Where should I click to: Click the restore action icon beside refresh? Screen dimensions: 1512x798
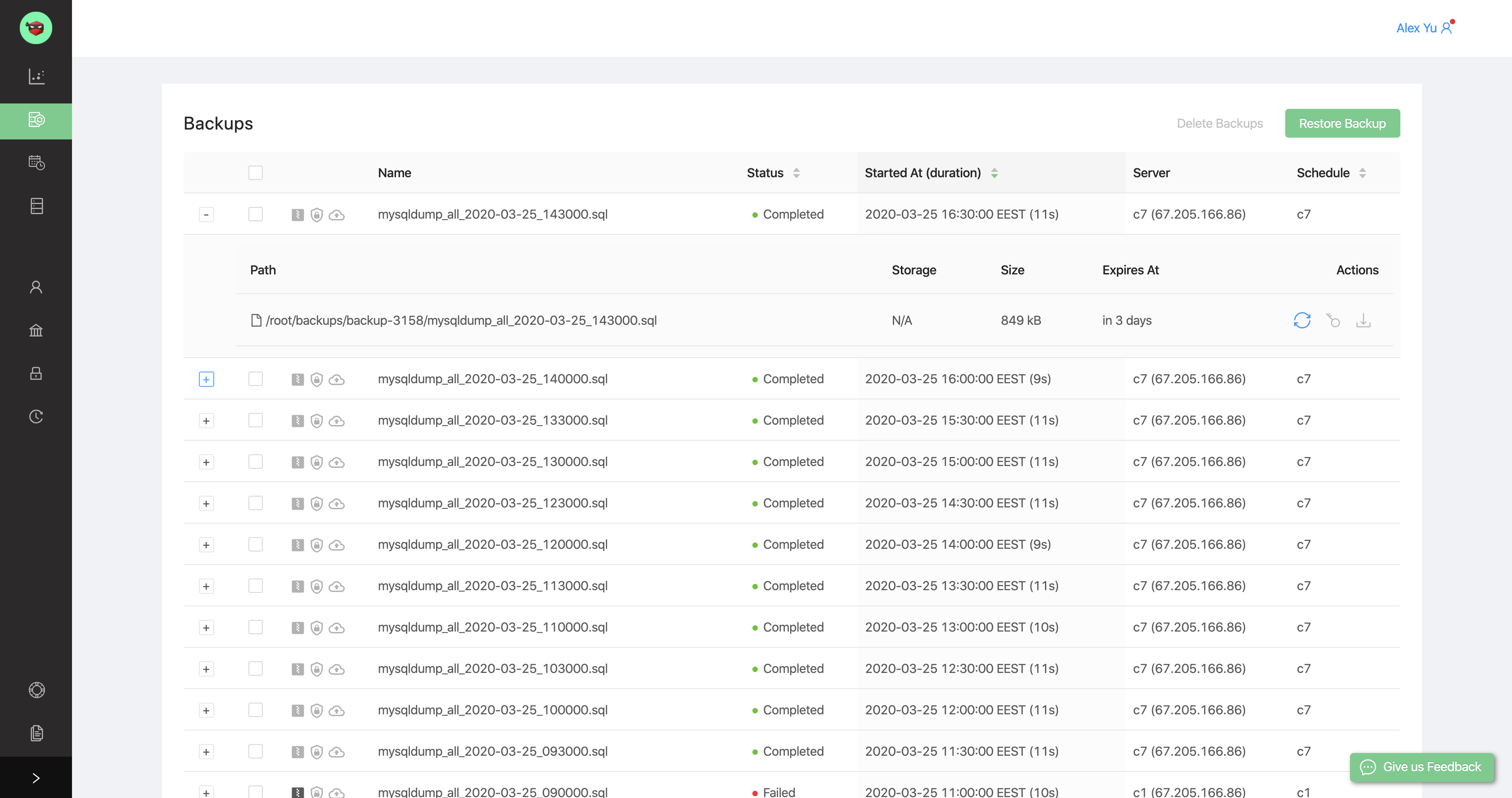click(x=1332, y=320)
